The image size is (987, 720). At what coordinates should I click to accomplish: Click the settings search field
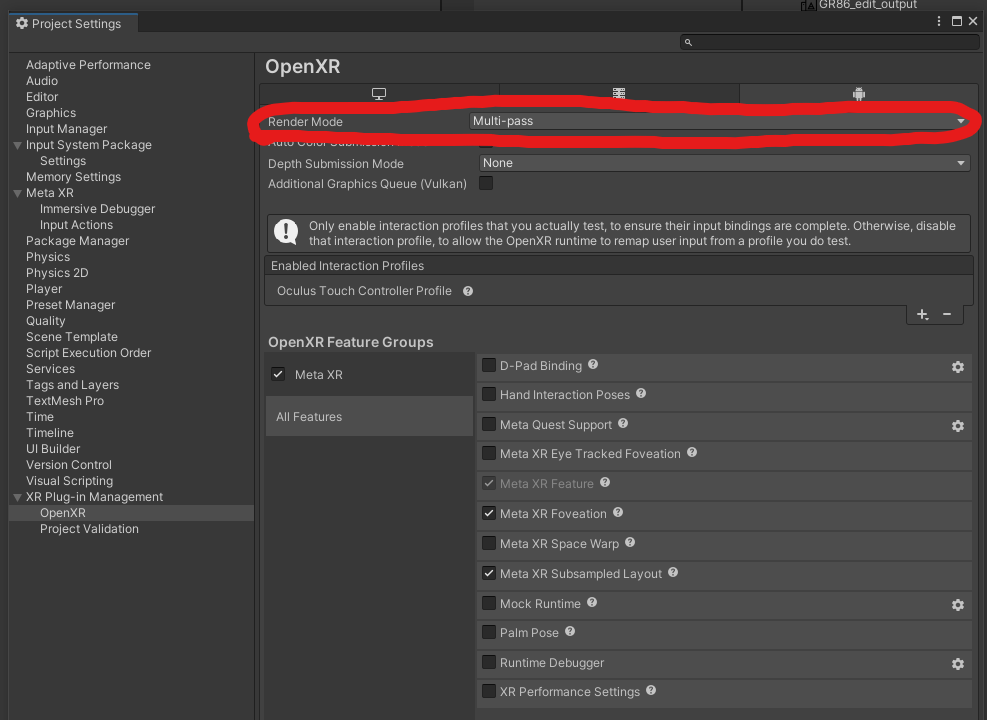click(830, 42)
